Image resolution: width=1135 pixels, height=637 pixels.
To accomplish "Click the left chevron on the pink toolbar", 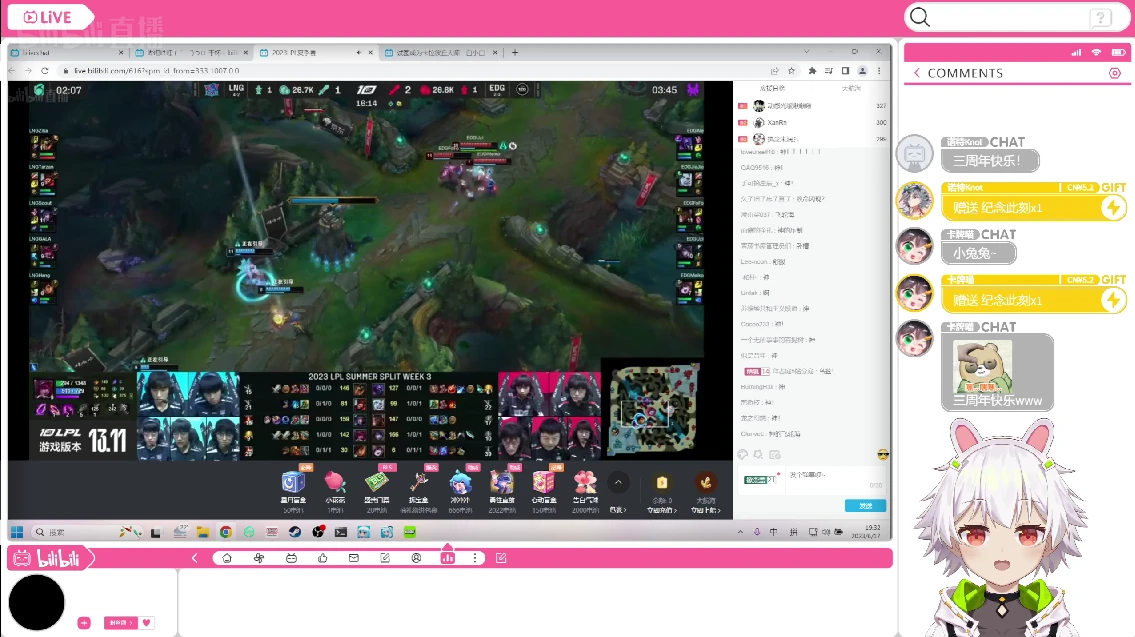I will [194, 558].
